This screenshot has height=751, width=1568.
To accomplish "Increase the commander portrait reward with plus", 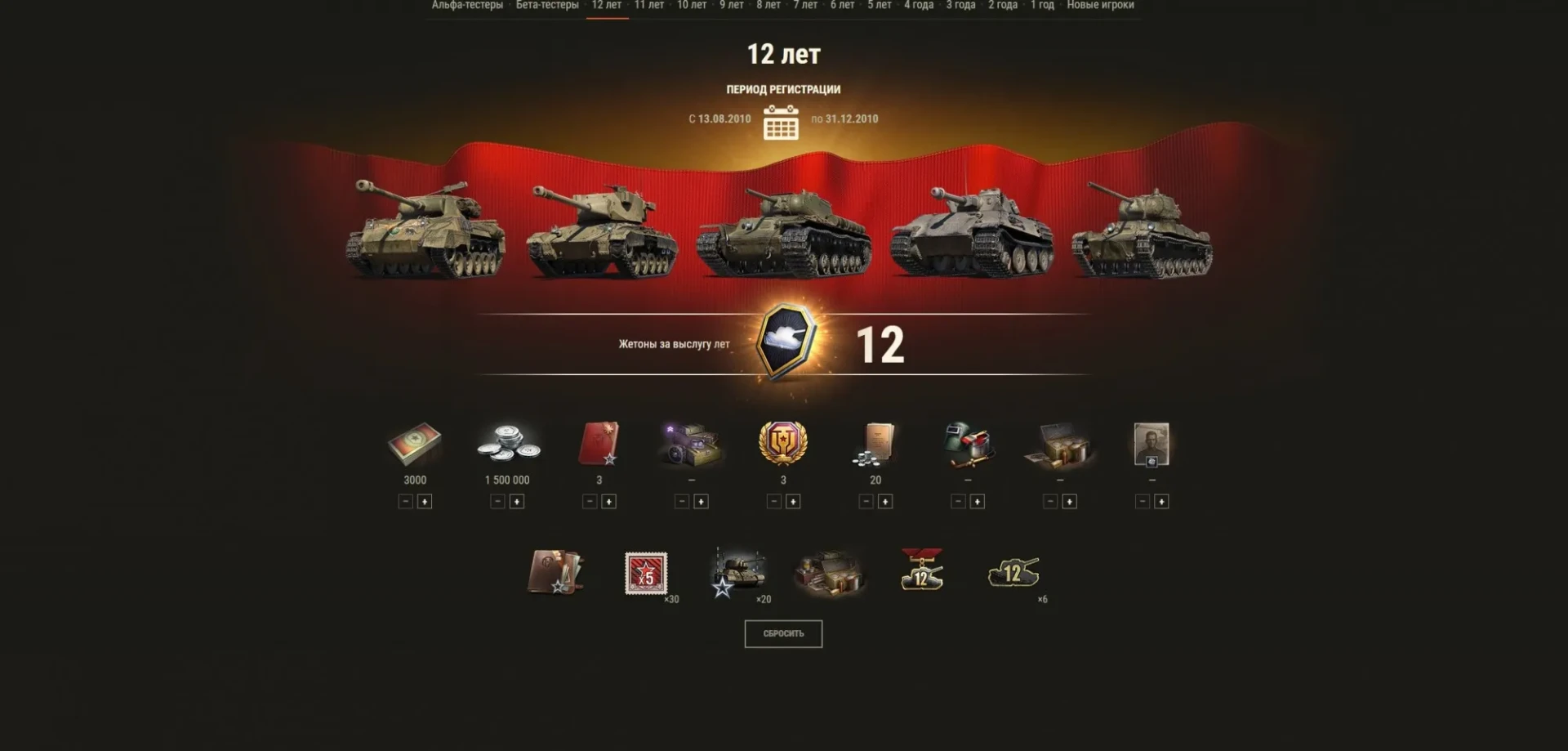I will click(1161, 502).
